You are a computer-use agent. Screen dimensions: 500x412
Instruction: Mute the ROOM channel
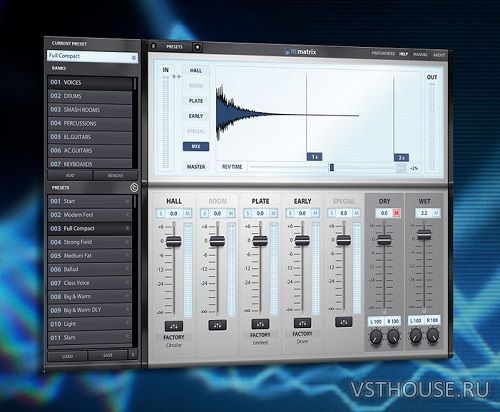(x=231, y=213)
